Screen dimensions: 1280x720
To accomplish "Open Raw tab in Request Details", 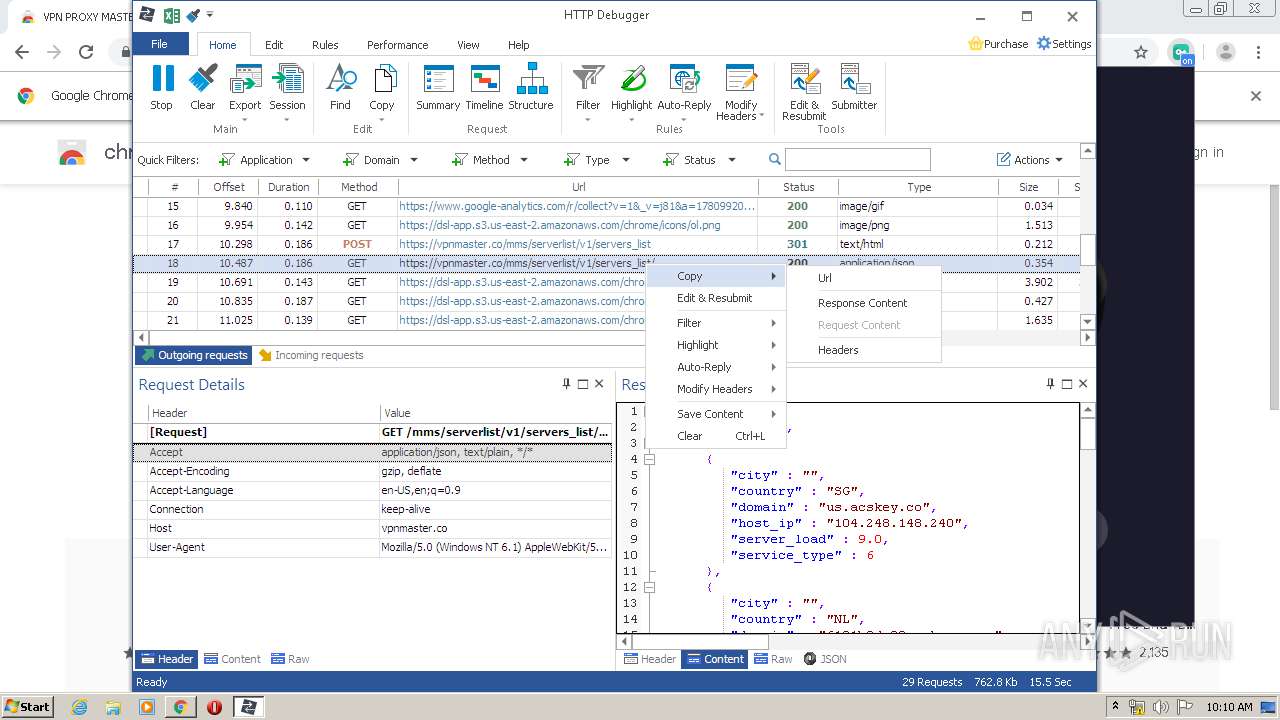I will click(289, 659).
